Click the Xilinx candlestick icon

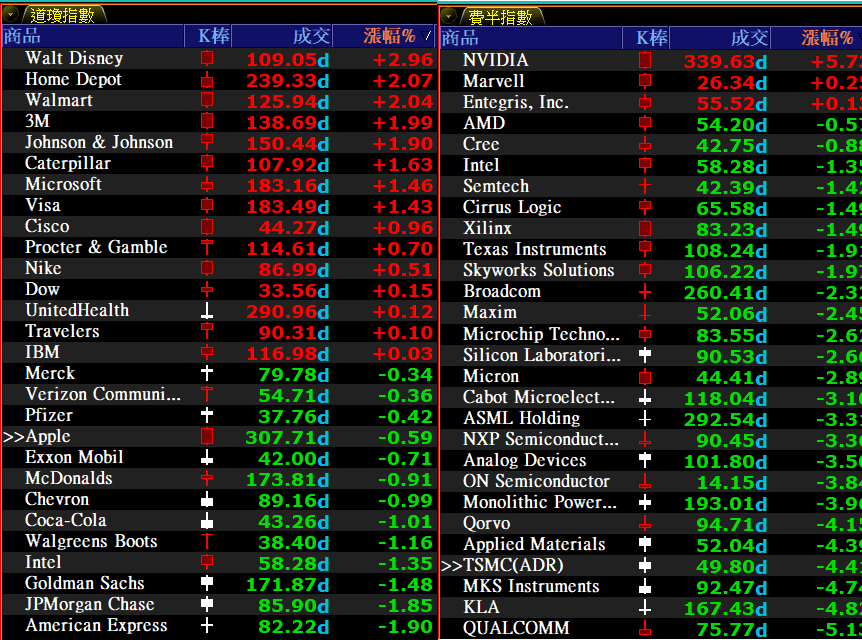click(x=645, y=228)
